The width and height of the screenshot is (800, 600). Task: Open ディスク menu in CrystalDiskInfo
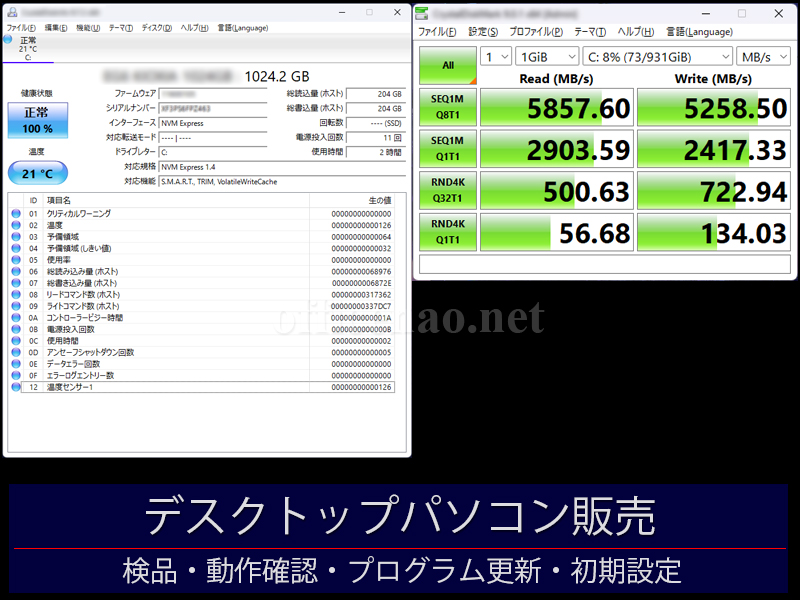pyautogui.click(x=156, y=28)
